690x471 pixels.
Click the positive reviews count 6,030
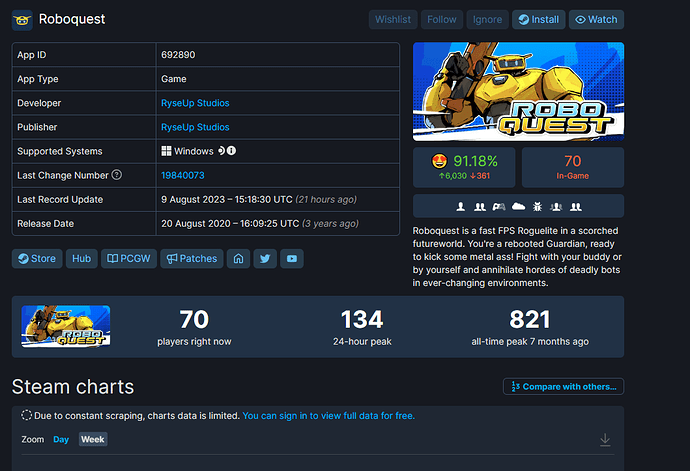(x=453, y=176)
